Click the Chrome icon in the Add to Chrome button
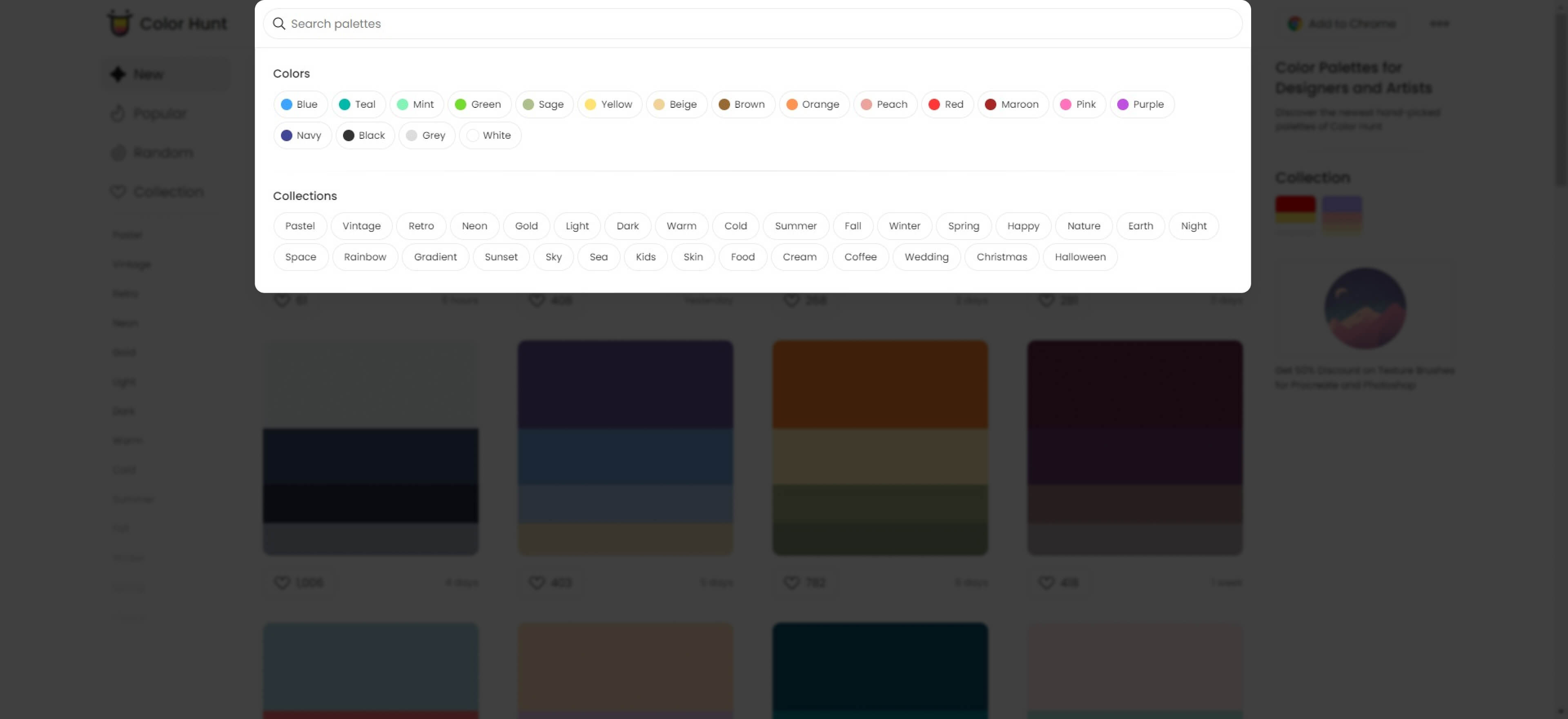This screenshot has height=719, width=1568. point(1295,24)
